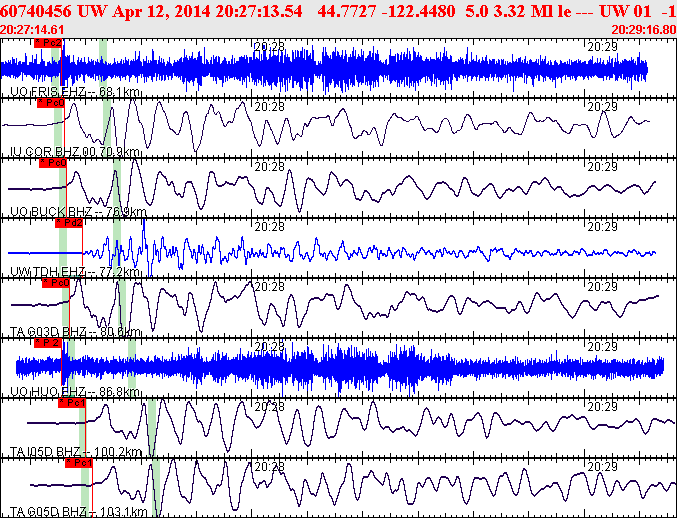Click the 20:28 time tick on the IU COR trace
Screen dimensions: 677x518
269,106
